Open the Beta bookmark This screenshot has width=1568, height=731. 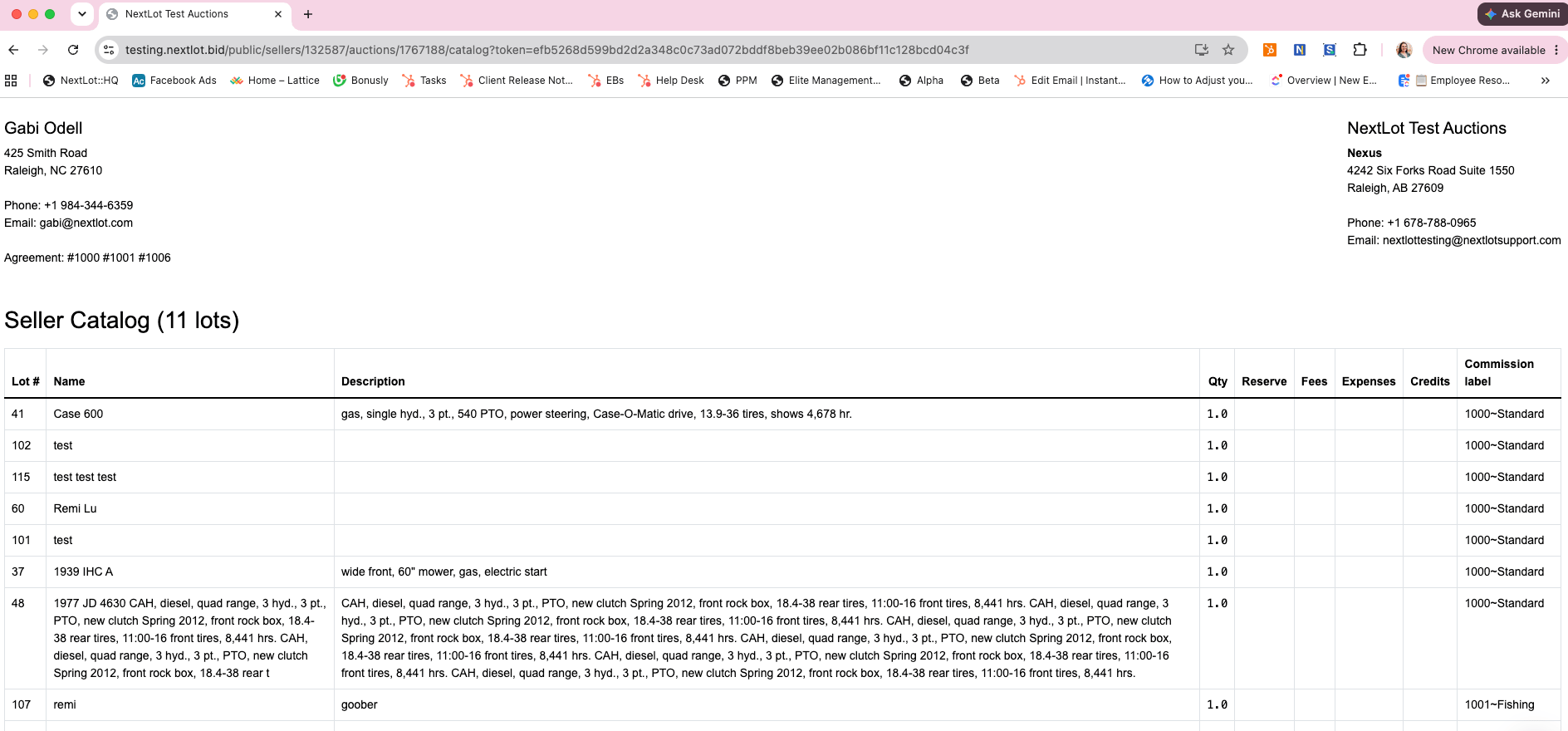pos(980,81)
